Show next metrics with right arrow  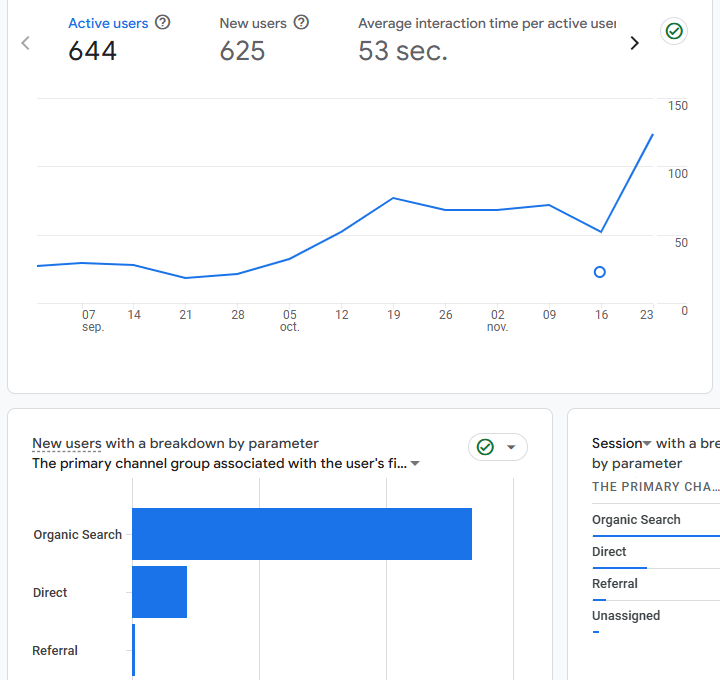634,43
